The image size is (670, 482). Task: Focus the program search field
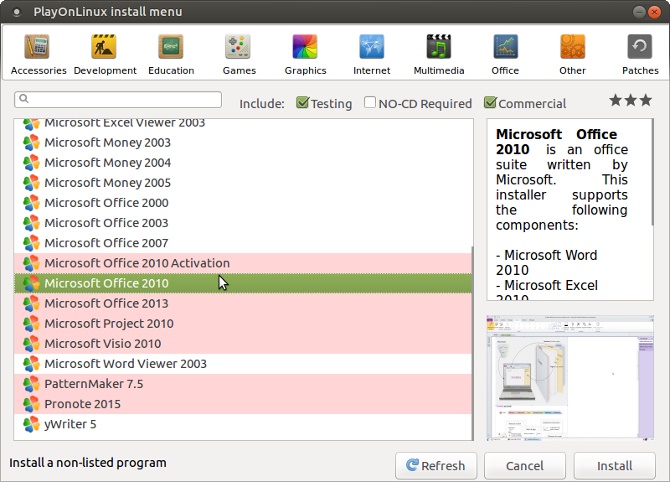pyautogui.click(x=118, y=99)
